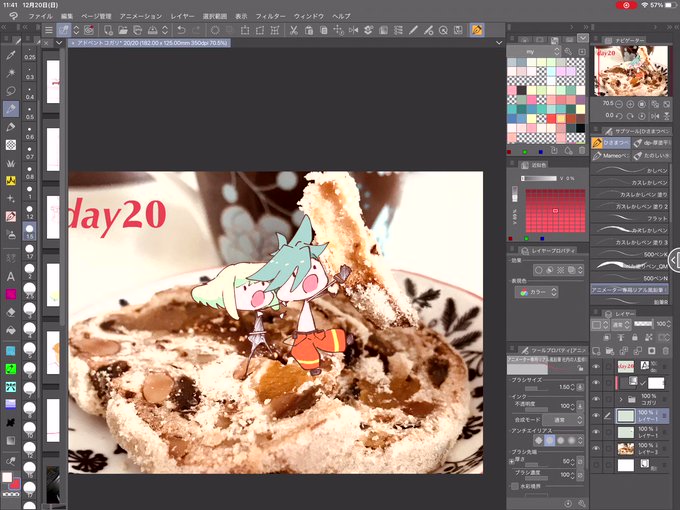This screenshot has width=680, height=510.
Task: Select the first anti-aliasing level option
Action: point(539,441)
